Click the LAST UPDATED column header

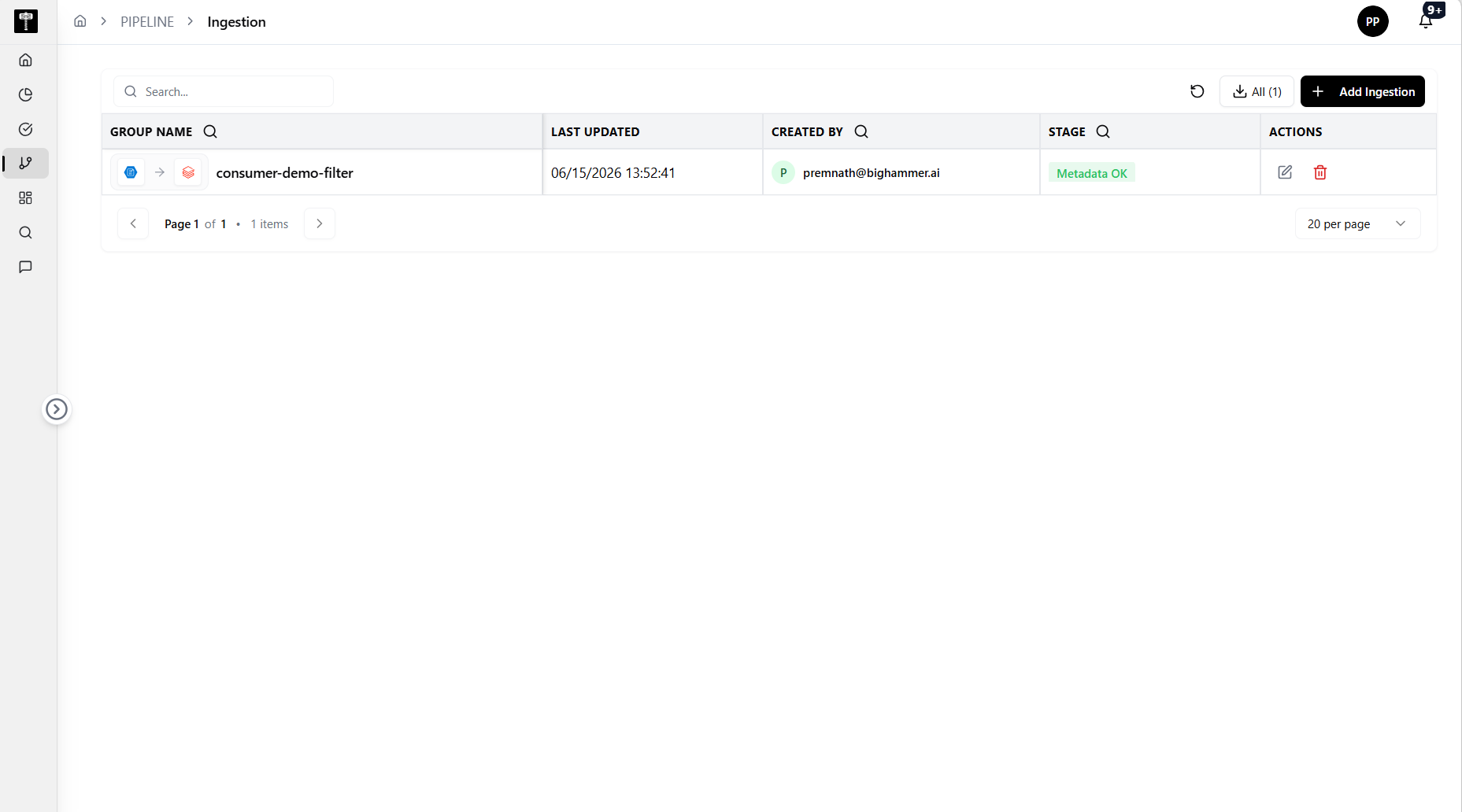pos(595,132)
